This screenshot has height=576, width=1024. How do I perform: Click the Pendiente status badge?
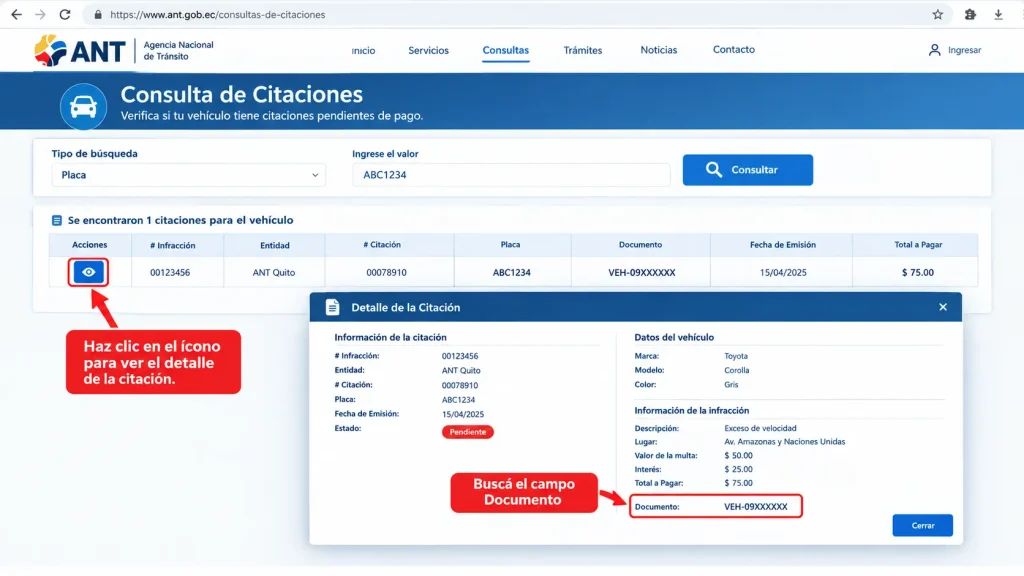pos(468,432)
